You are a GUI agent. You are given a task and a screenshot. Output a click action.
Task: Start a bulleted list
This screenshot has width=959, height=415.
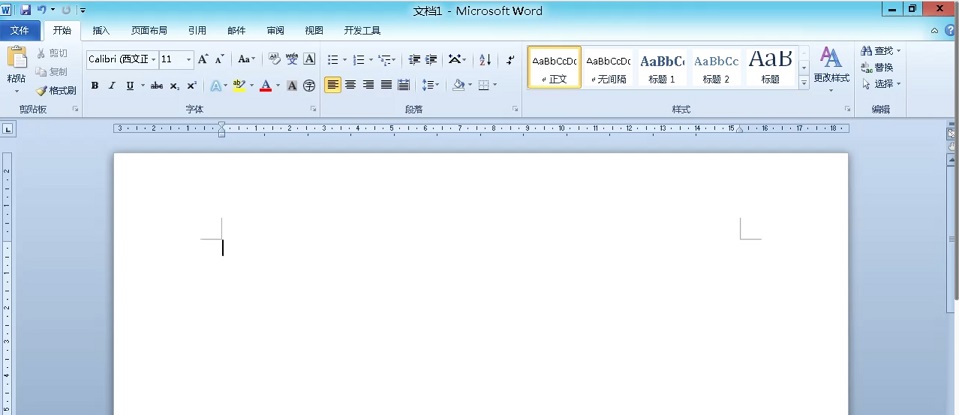click(x=333, y=60)
